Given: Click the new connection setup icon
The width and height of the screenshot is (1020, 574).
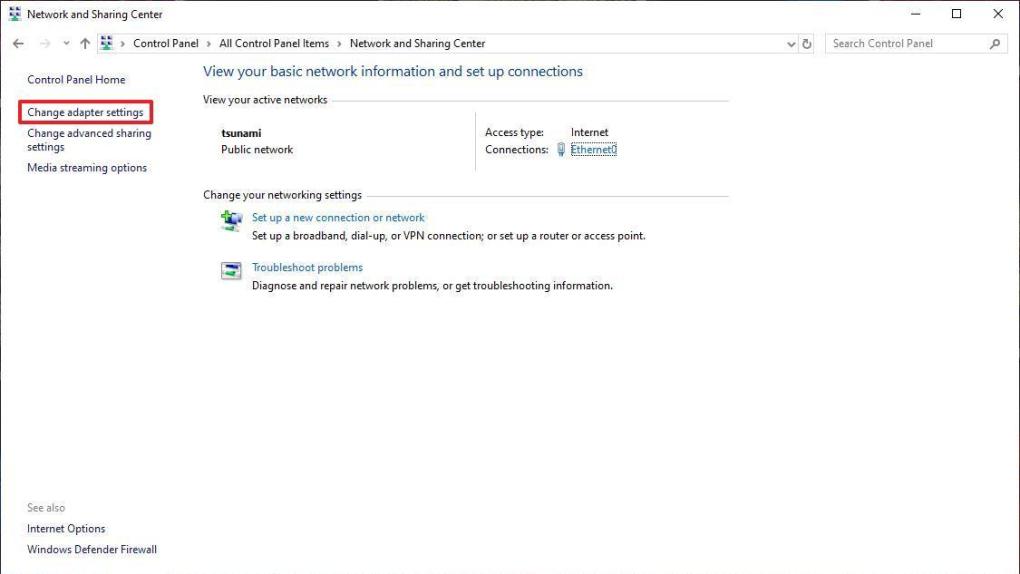Looking at the screenshot, I should (x=231, y=221).
